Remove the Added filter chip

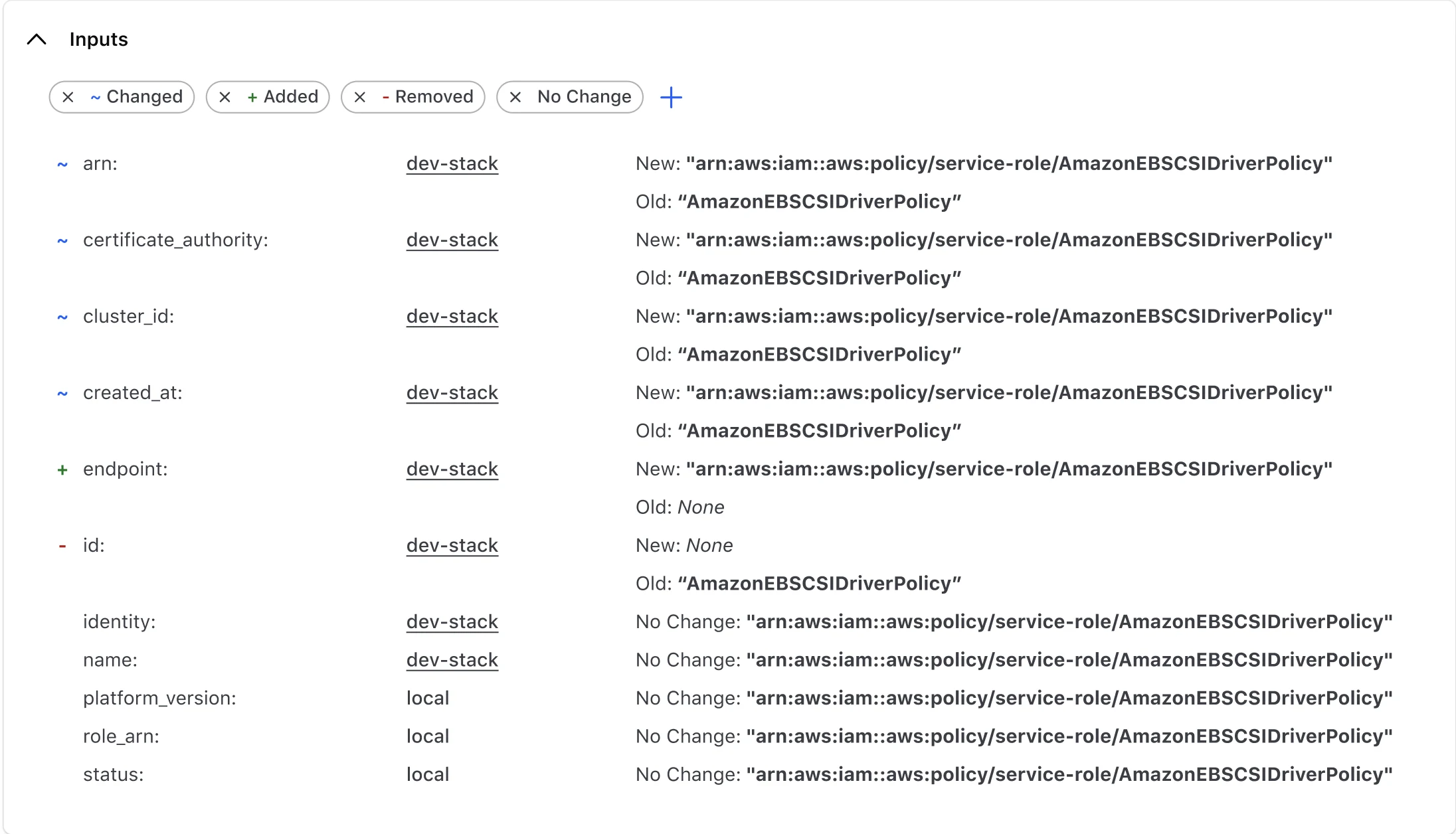[225, 97]
